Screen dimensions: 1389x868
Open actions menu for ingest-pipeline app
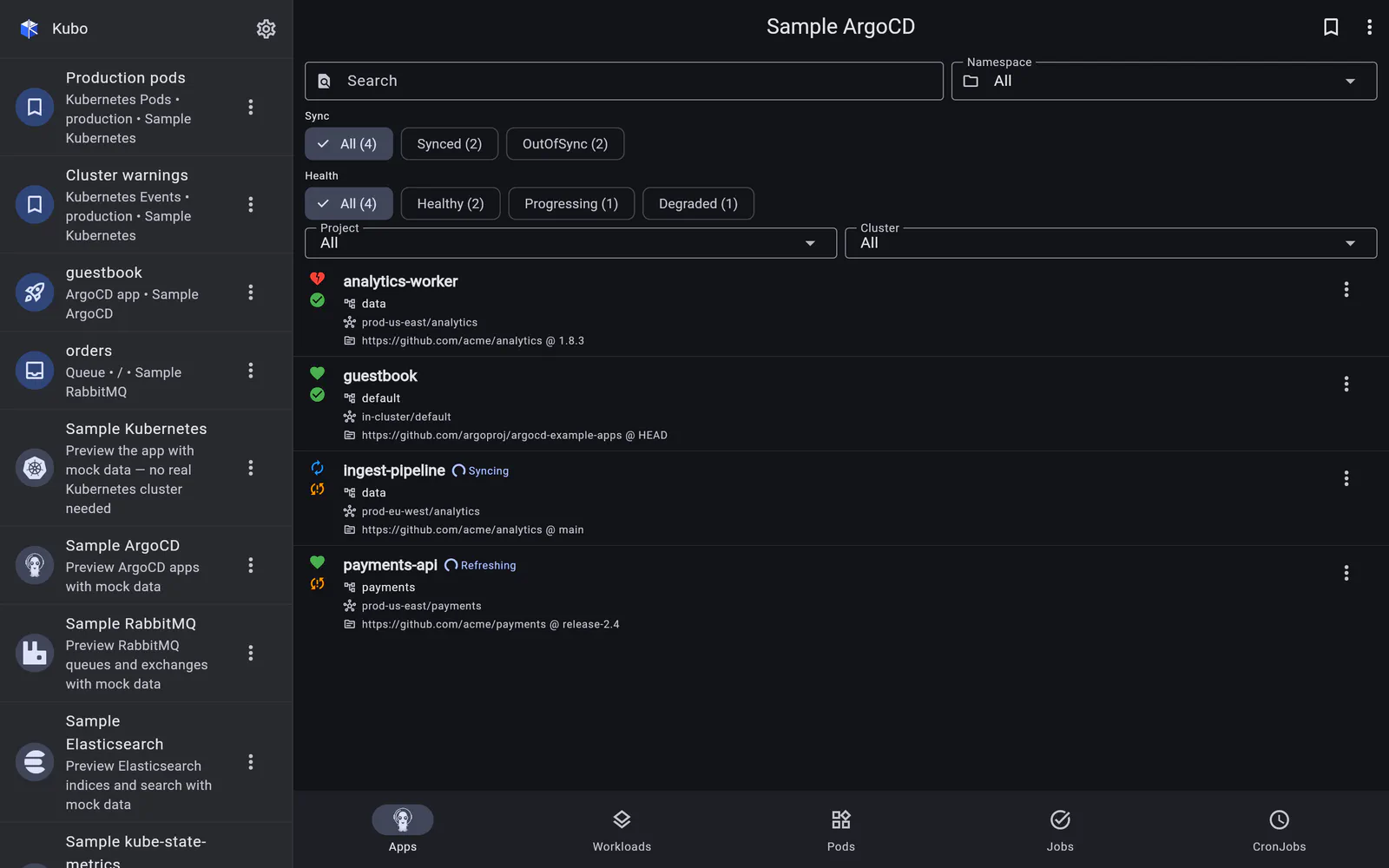pos(1346,479)
